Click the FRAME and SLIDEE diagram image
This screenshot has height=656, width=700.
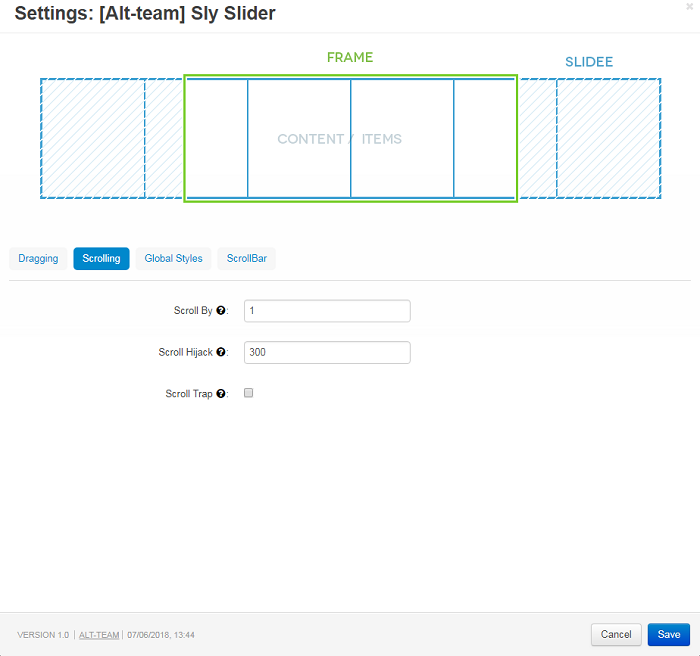(350, 126)
